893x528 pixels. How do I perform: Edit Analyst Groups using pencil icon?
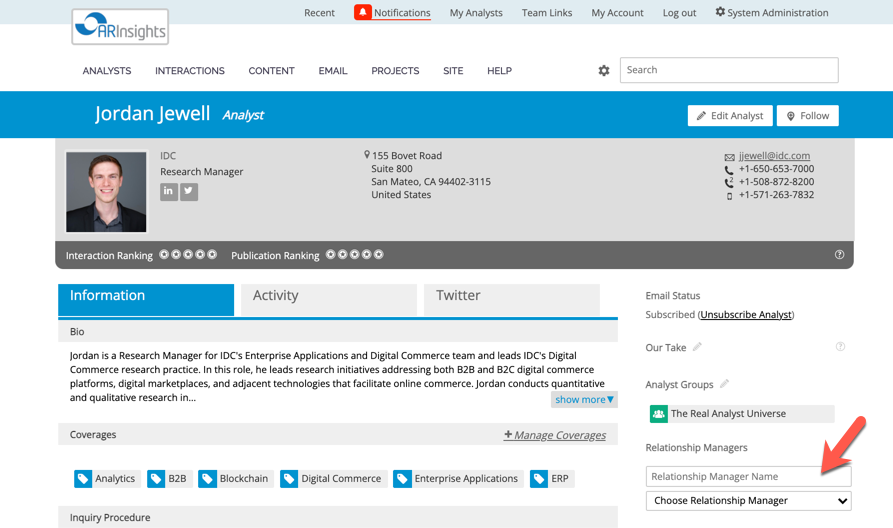pyautogui.click(x=724, y=384)
